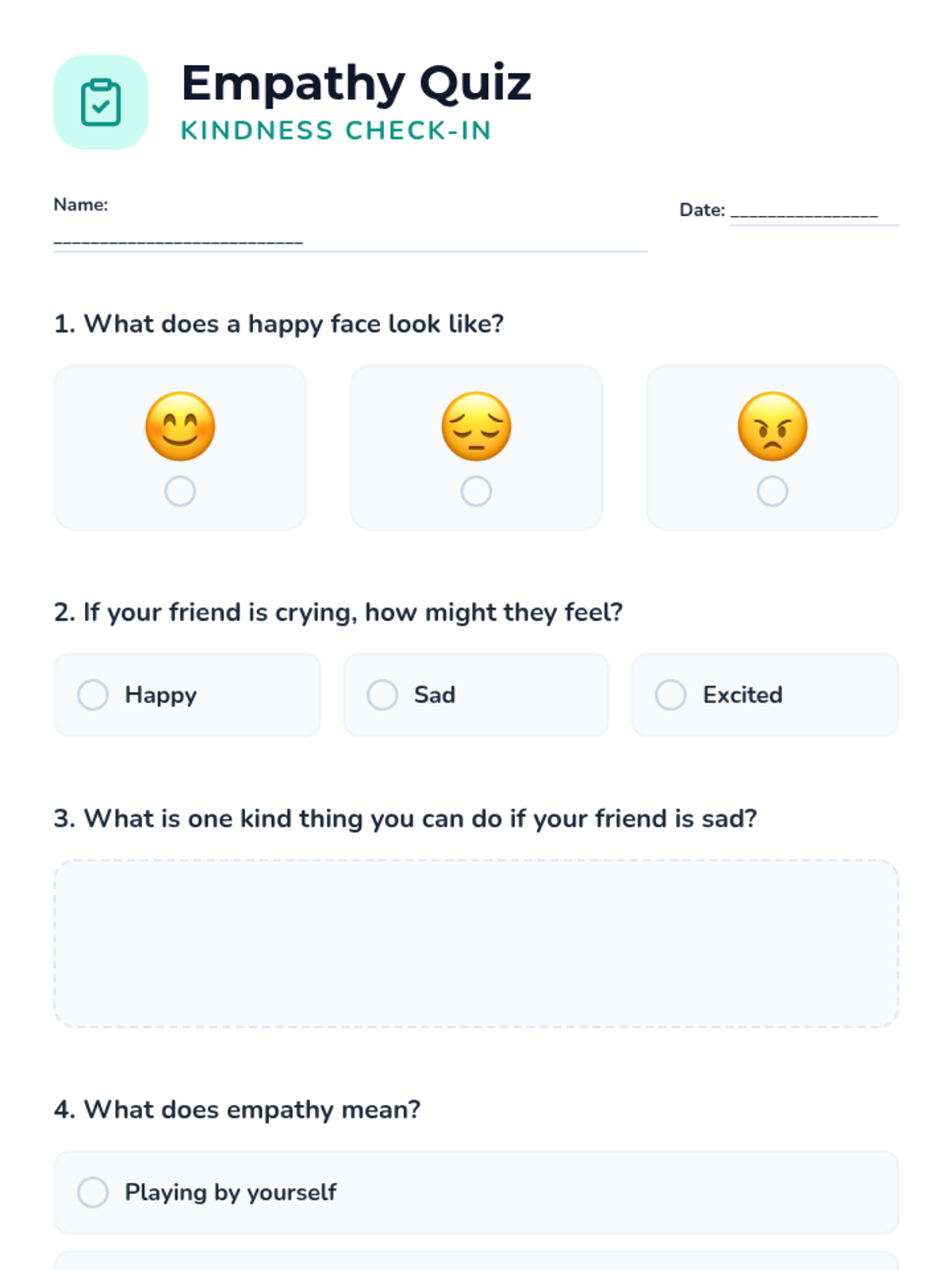This screenshot has height=1270, width=952.
Task: Click the Empathy Quiz title
Action: [356, 83]
